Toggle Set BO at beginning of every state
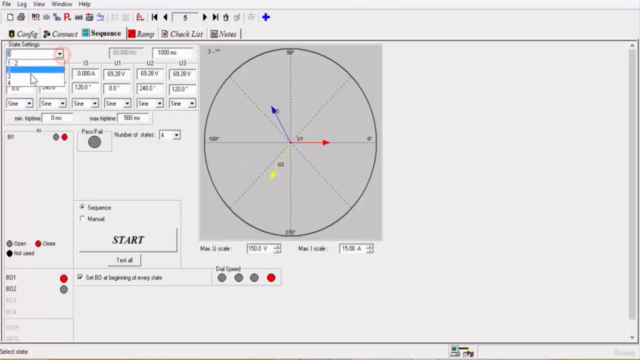The width and height of the screenshot is (640, 360). click(80, 277)
